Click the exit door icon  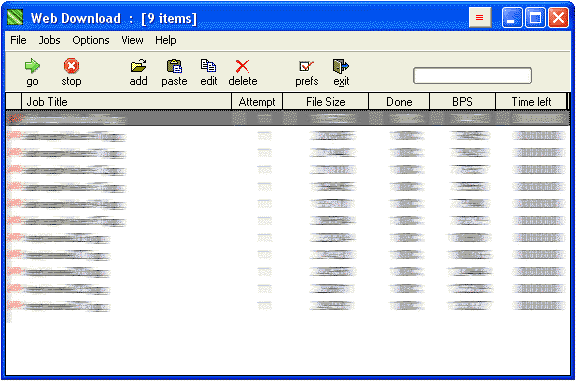pos(341,66)
